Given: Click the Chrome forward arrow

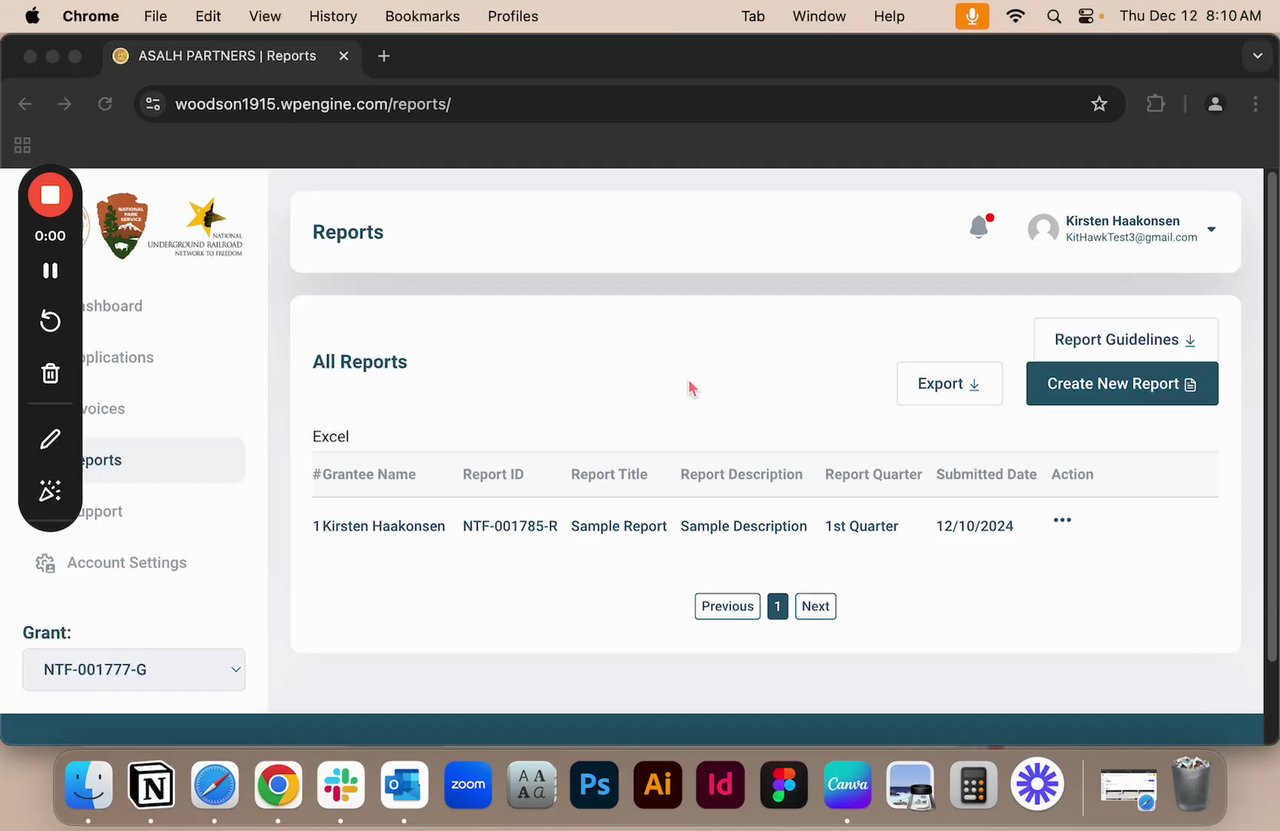Looking at the screenshot, I should (x=64, y=104).
